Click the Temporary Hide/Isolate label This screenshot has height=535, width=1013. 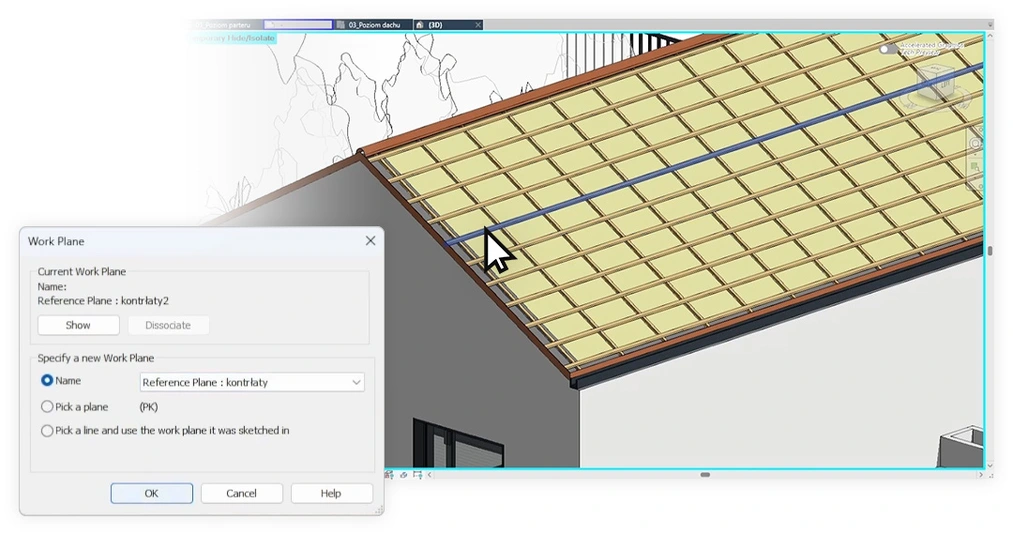coord(234,38)
